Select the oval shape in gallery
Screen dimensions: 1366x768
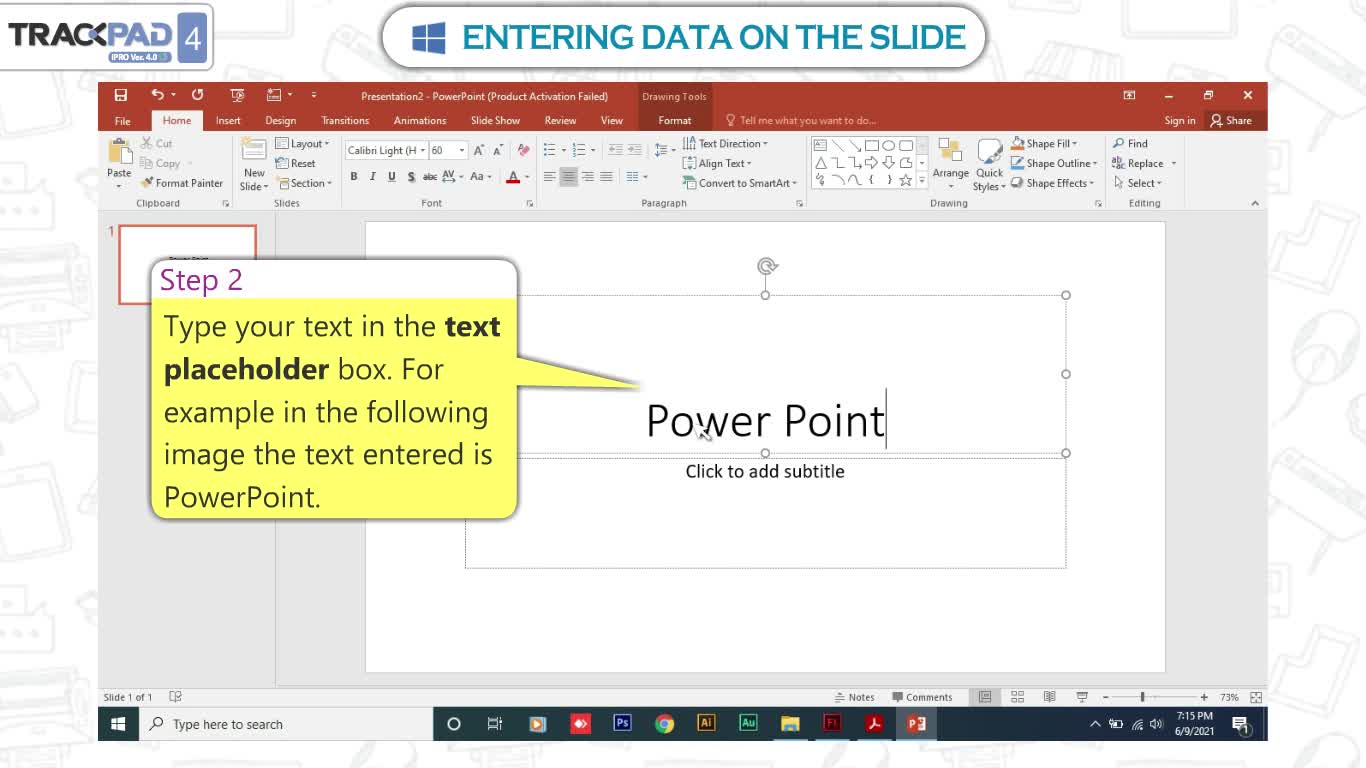point(888,145)
